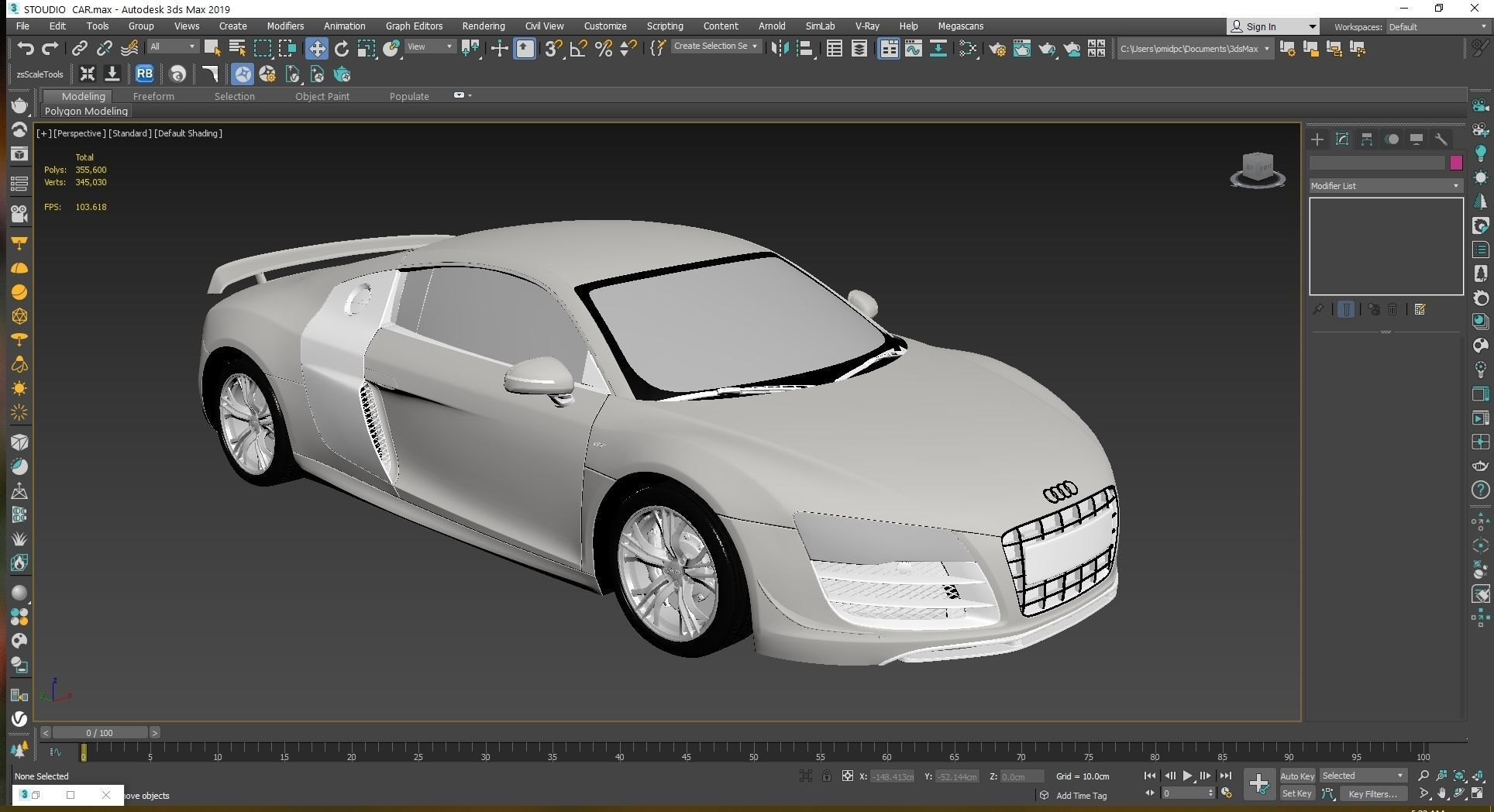Open the Graph Editors menu

(414, 26)
